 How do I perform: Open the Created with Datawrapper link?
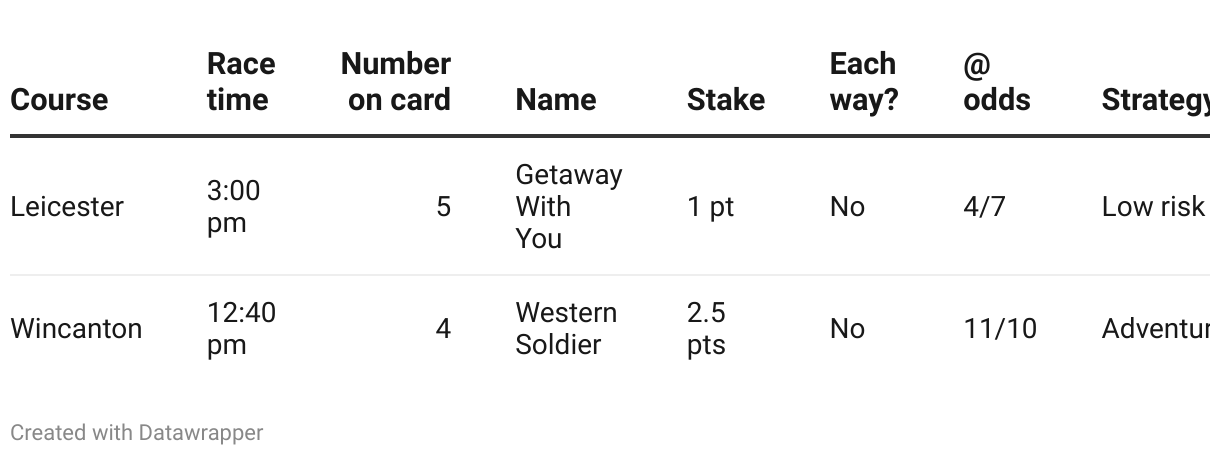[137, 433]
